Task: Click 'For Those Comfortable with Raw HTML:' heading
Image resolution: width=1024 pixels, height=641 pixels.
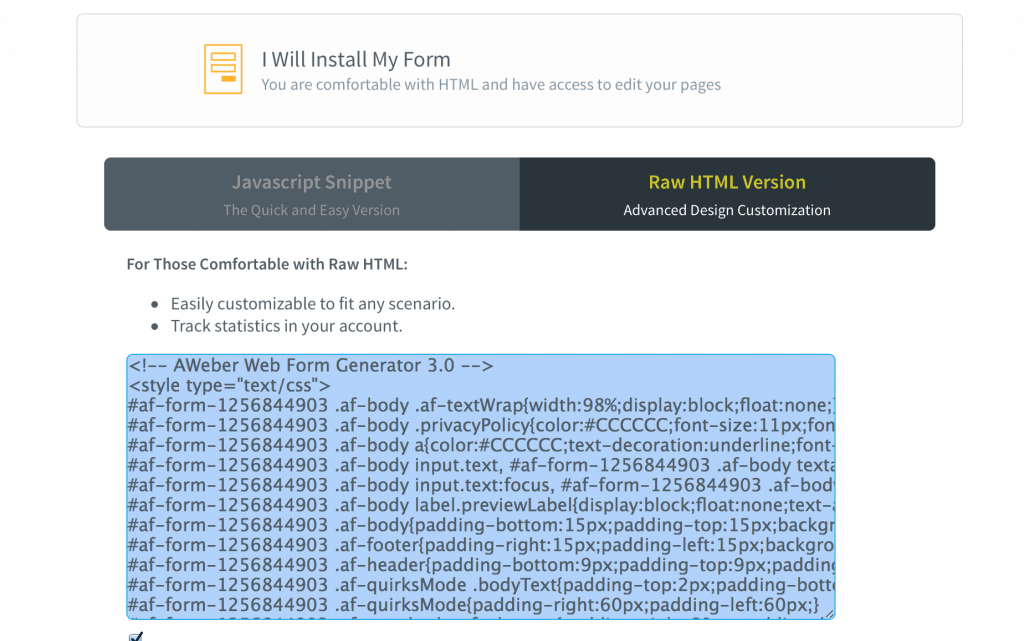Action: 267,264
